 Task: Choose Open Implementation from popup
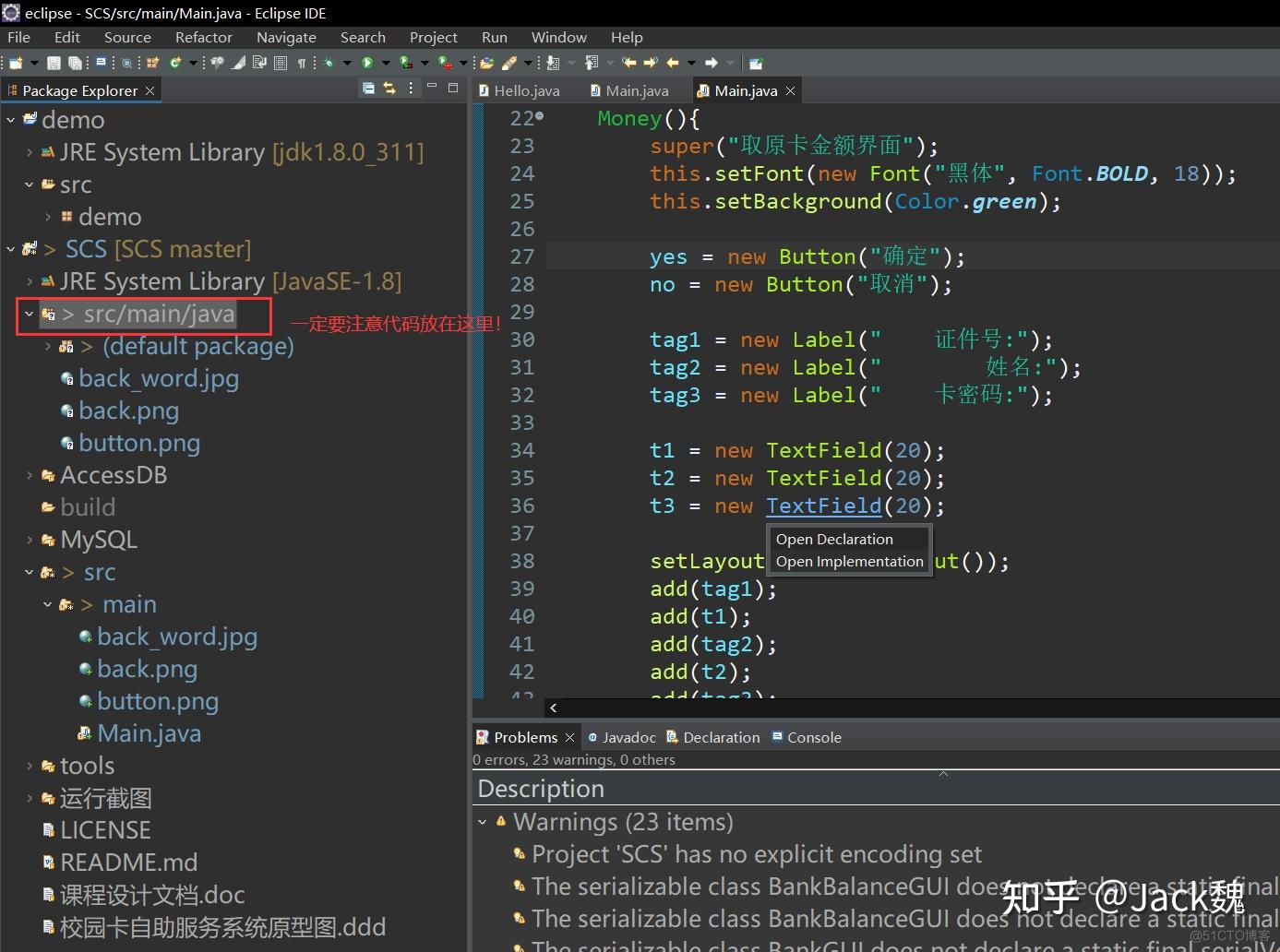click(x=849, y=561)
